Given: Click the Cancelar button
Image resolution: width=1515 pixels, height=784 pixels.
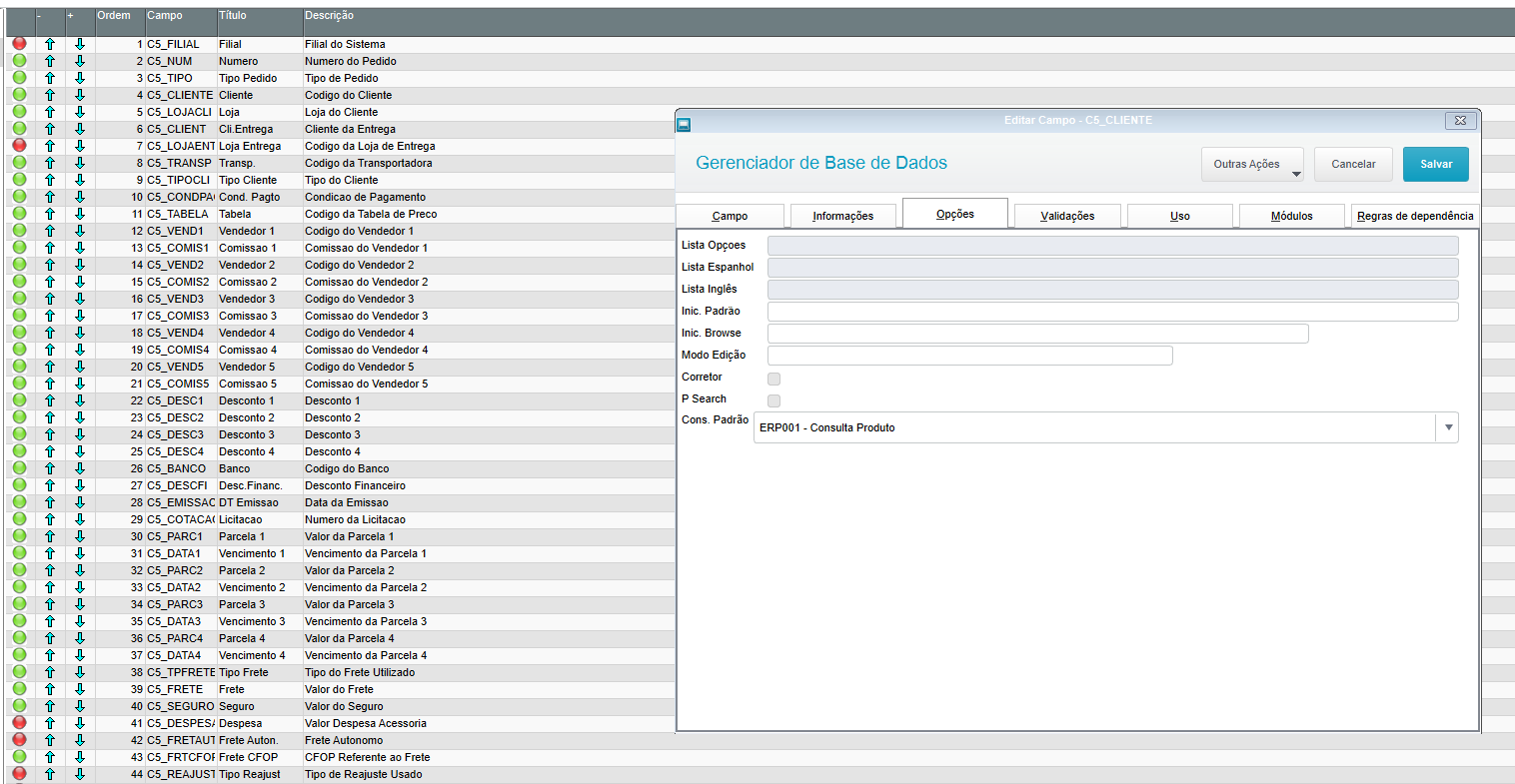Looking at the screenshot, I should pyautogui.click(x=1353, y=165).
